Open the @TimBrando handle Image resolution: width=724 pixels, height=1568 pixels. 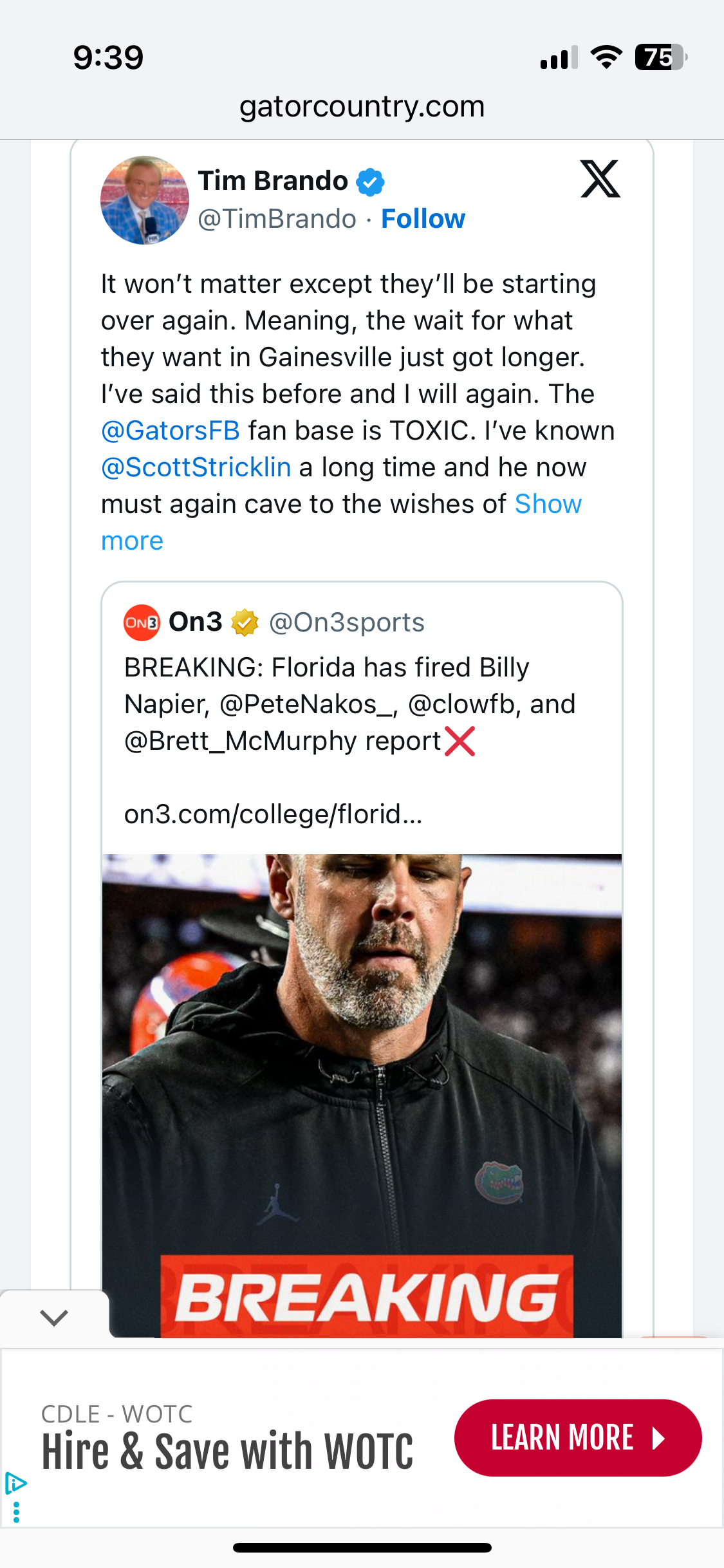277,219
